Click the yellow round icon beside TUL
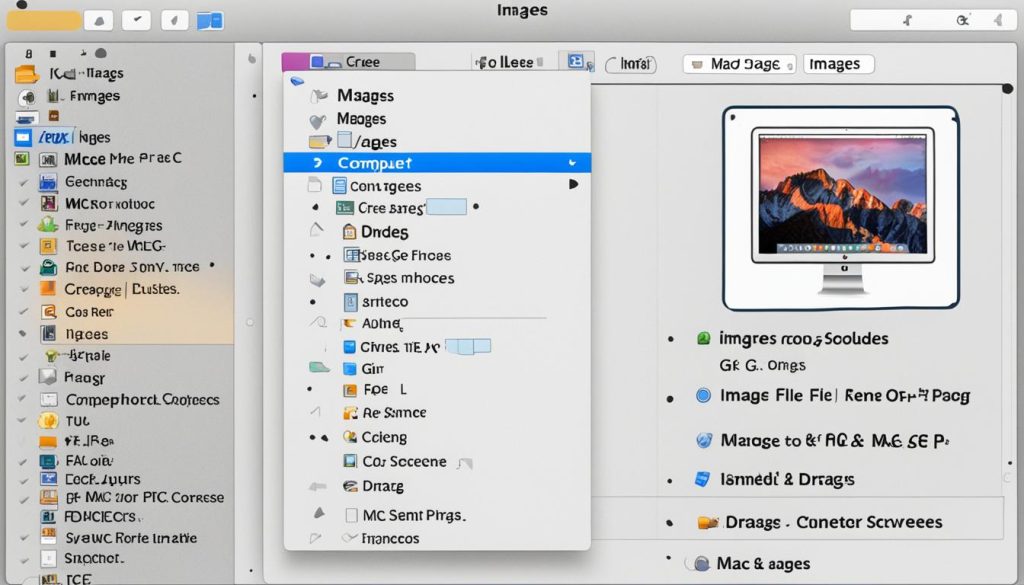The height and width of the screenshot is (585, 1024). [x=48, y=420]
